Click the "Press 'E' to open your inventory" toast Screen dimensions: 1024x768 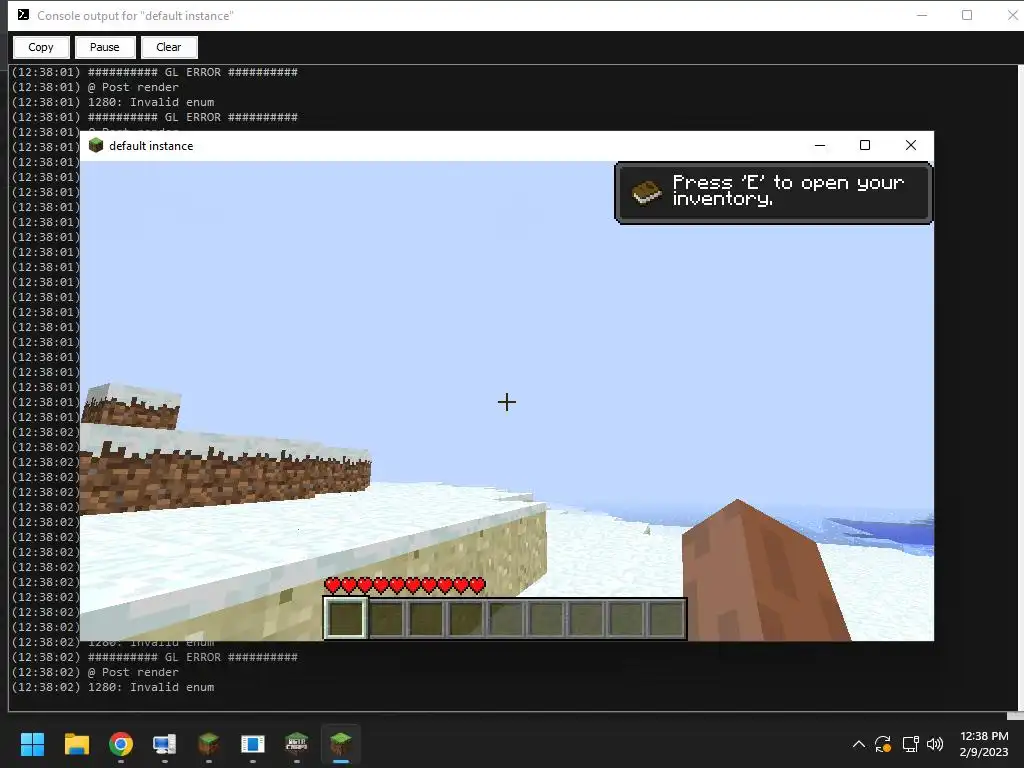(x=773, y=193)
